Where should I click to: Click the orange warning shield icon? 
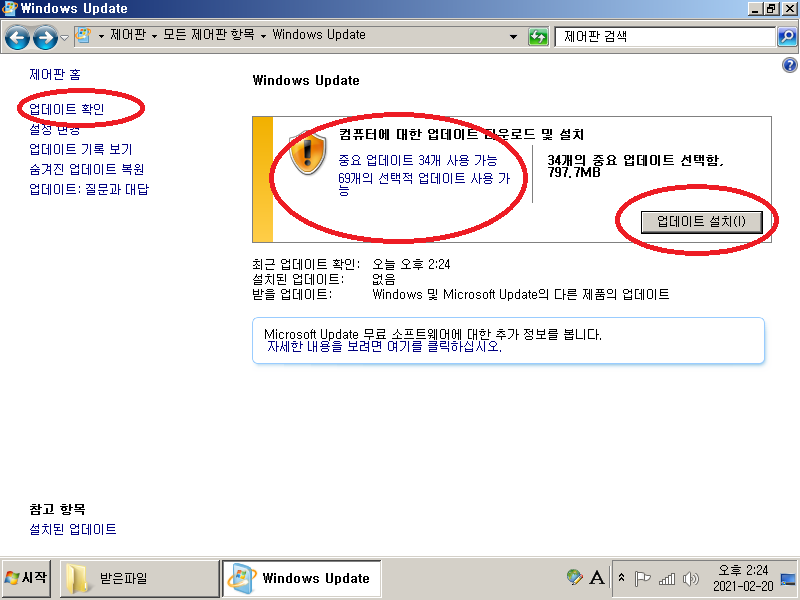(x=307, y=152)
